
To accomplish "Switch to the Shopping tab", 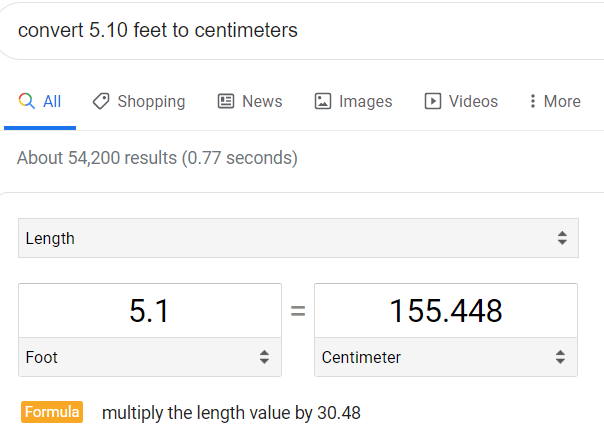I will pos(150,101).
